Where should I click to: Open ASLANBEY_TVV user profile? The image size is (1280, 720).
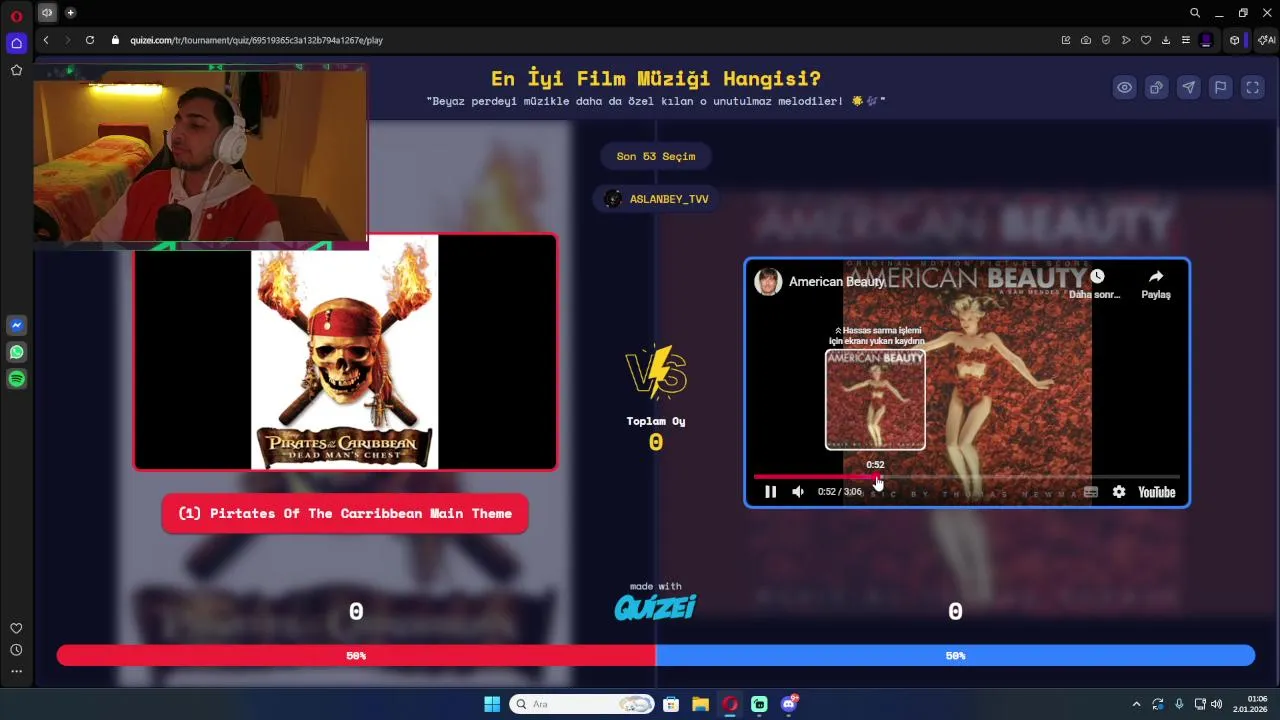pyautogui.click(x=656, y=199)
